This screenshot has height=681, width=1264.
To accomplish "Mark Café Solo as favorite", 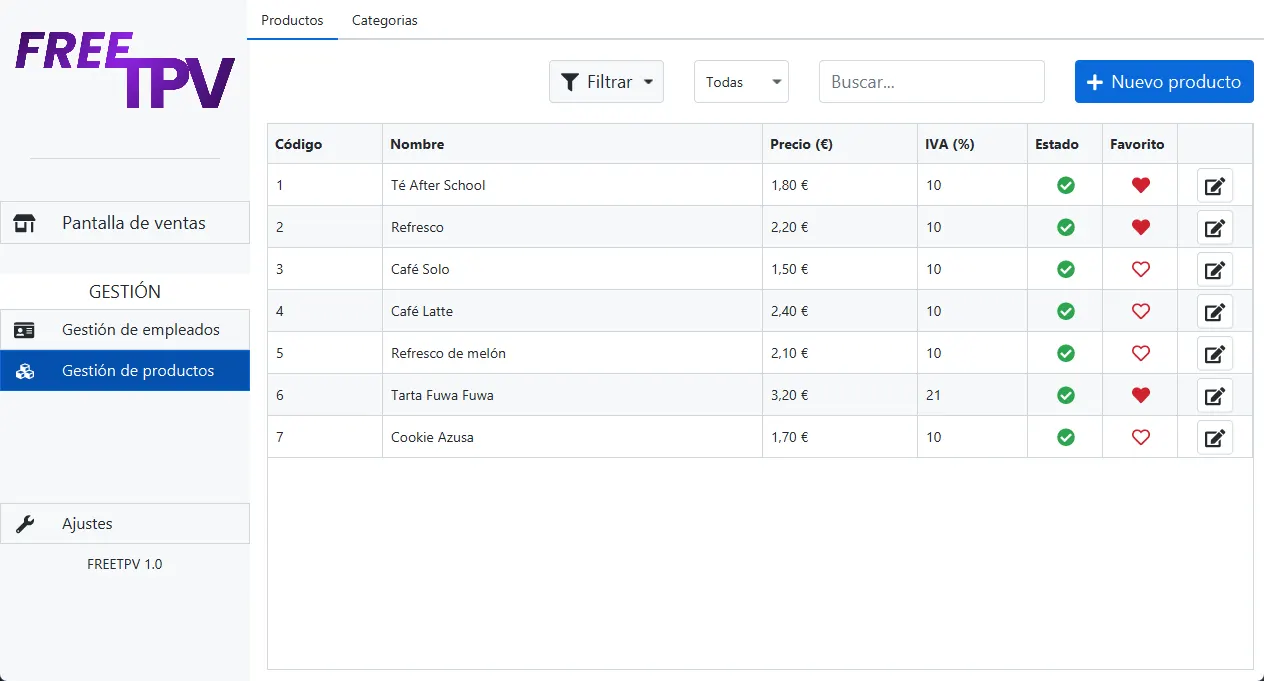I will [1140, 269].
